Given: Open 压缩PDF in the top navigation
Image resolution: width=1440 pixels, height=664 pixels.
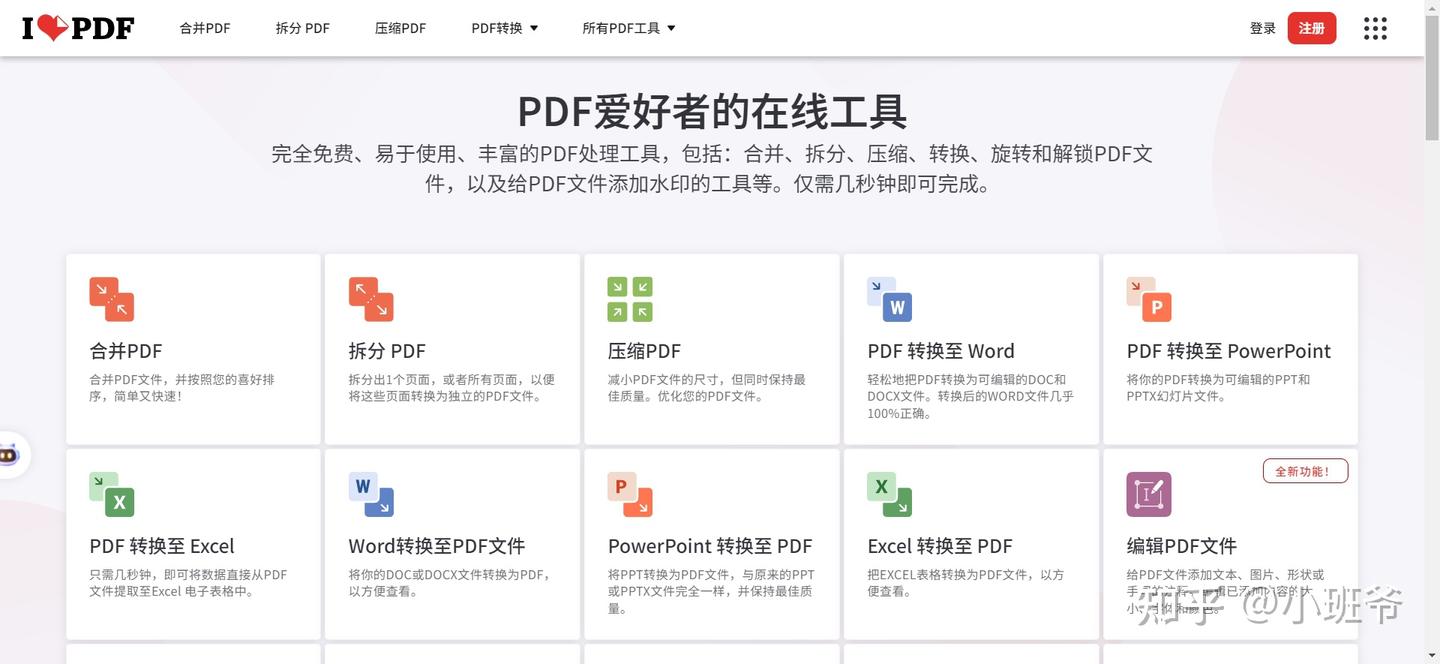Looking at the screenshot, I should [400, 28].
